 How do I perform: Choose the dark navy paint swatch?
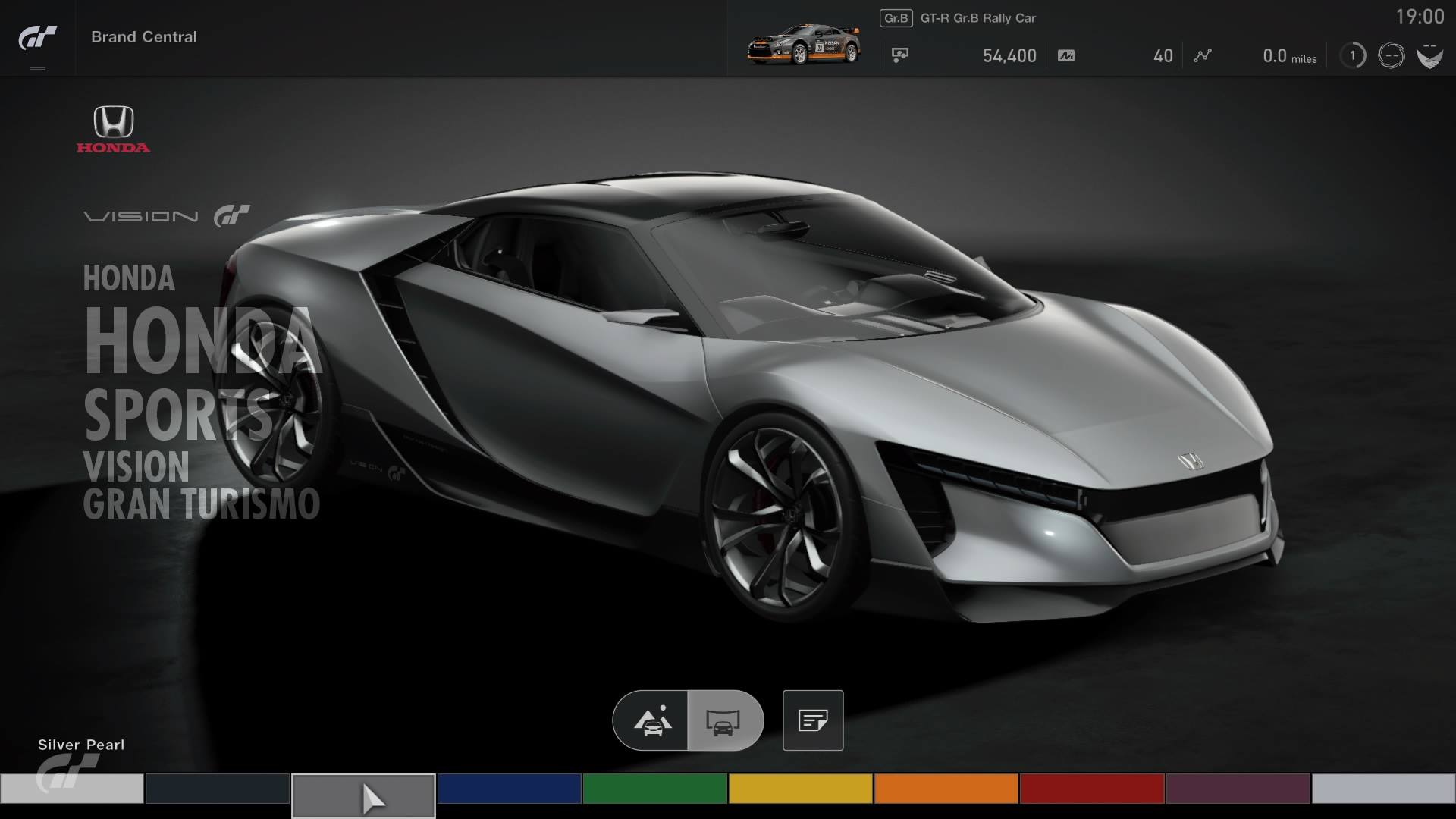[x=217, y=789]
